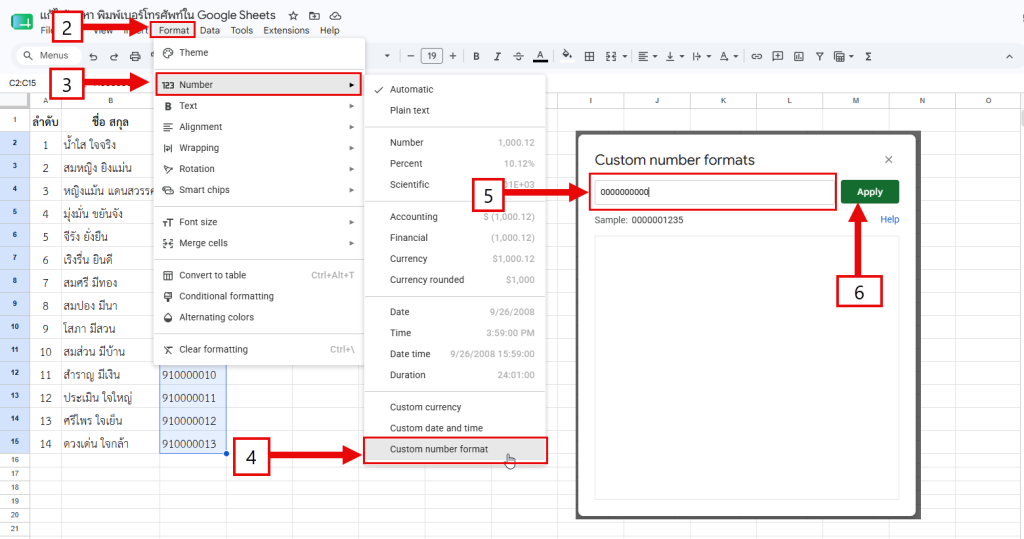Open the Help menu
The height and width of the screenshot is (539, 1024).
pos(329,30)
